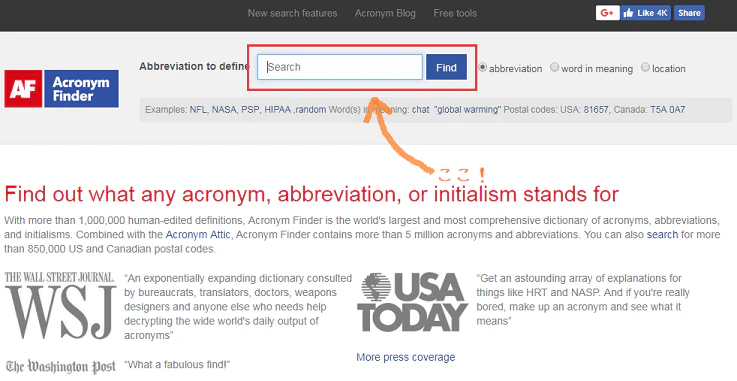The height and width of the screenshot is (381, 737).
Task: Open Free tools in top navigation
Action: pyautogui.click(x=455, y=13)
